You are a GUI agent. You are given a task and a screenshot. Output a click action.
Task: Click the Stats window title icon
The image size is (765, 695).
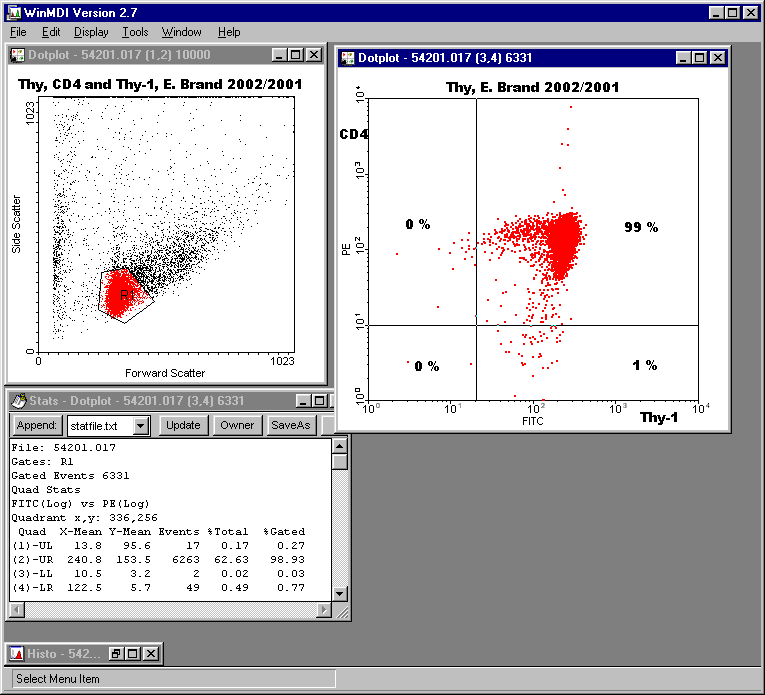click(19, 401)
